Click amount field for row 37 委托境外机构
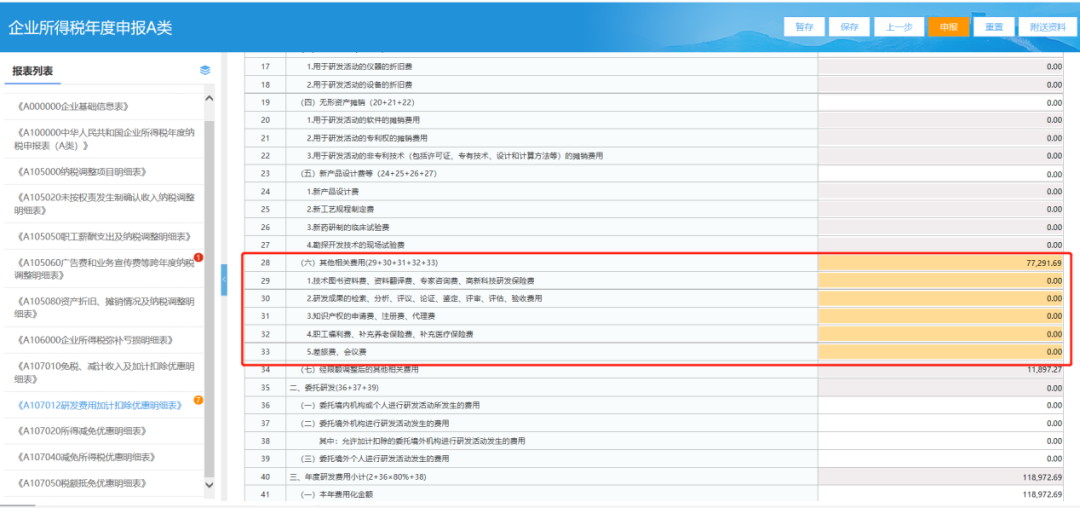Image resolution: width=1080 pixels, height=508 pixels. click(942, 423)
